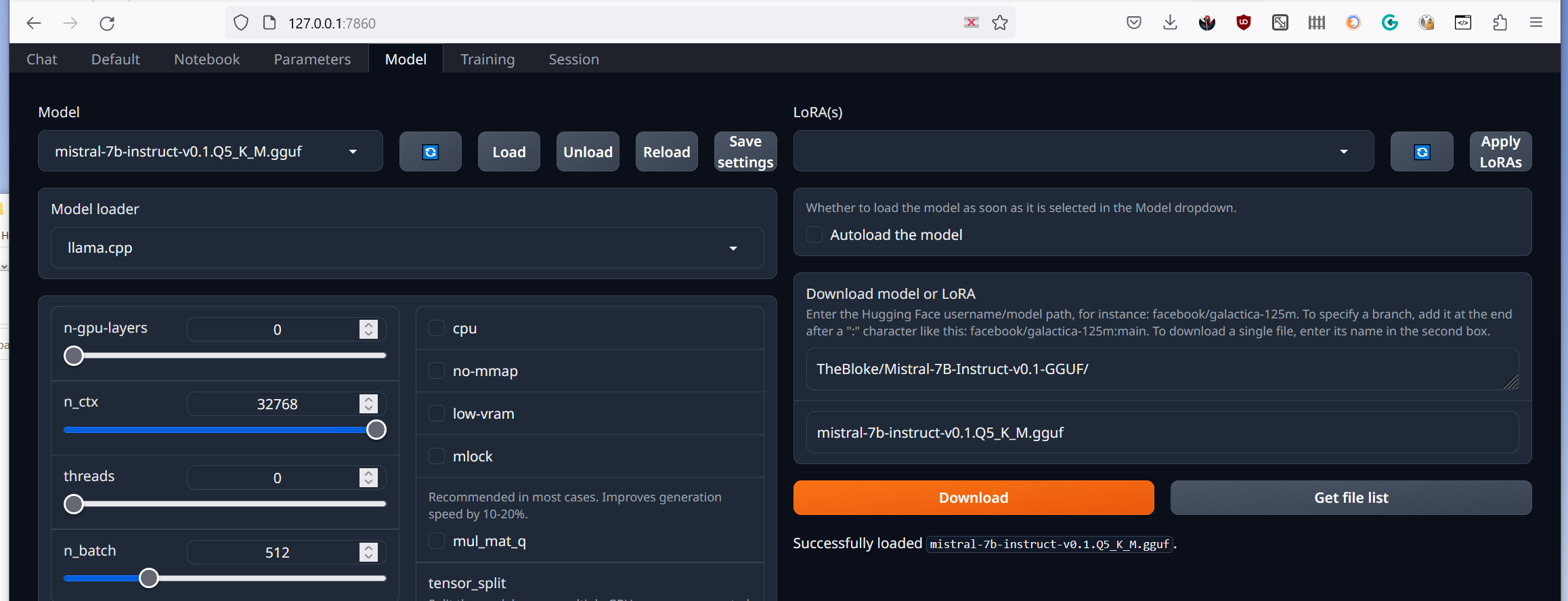Click the developer code window icon
Viewport: 1568px width, 601px height.
coord(1463,23)
